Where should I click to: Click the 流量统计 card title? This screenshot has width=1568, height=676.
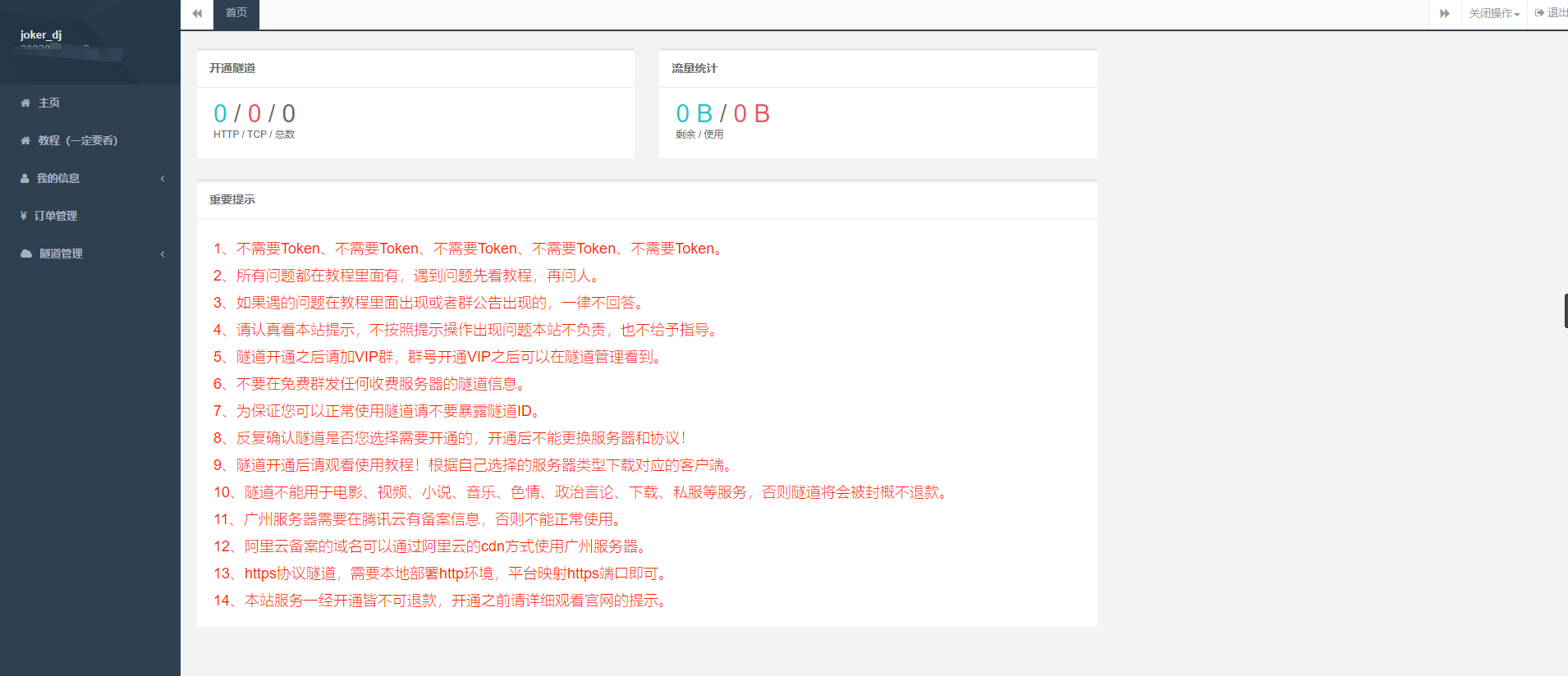pos(695,68)
